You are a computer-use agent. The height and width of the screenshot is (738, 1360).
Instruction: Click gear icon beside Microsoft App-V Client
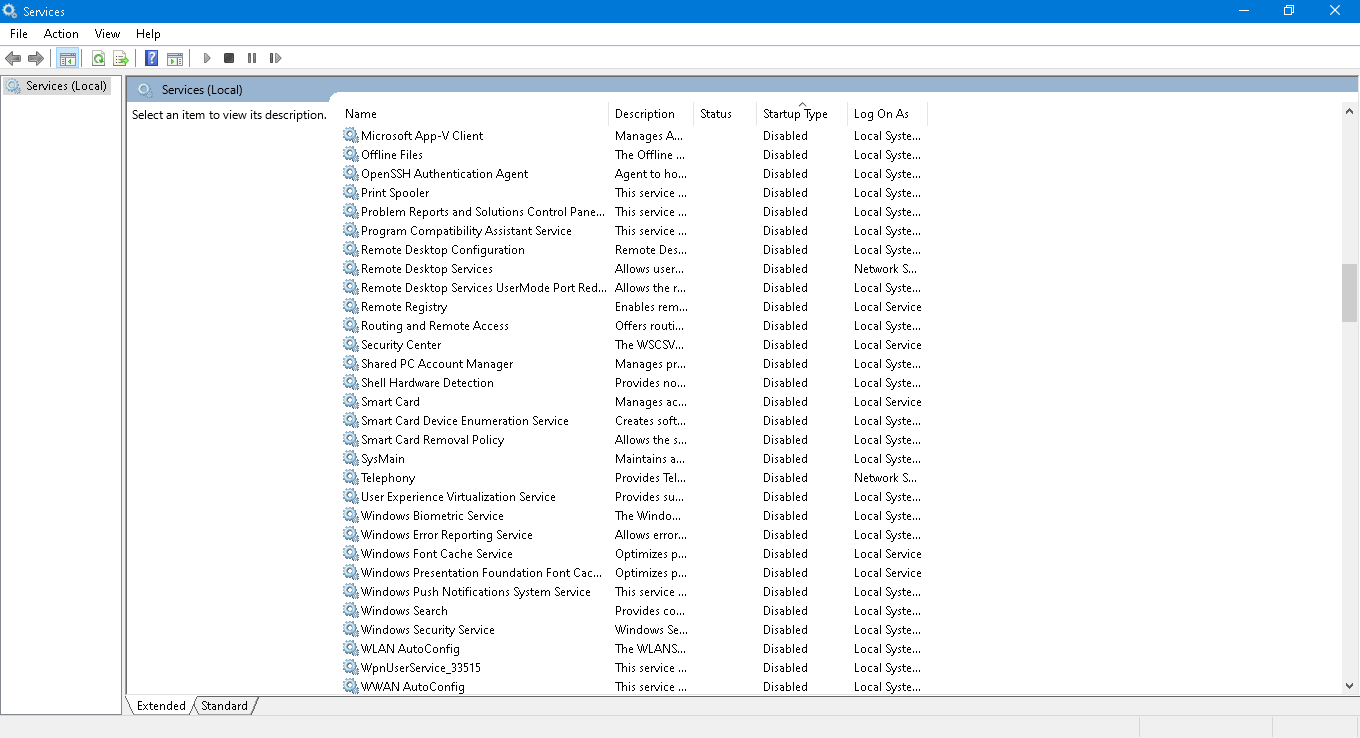tap(351, 136)
